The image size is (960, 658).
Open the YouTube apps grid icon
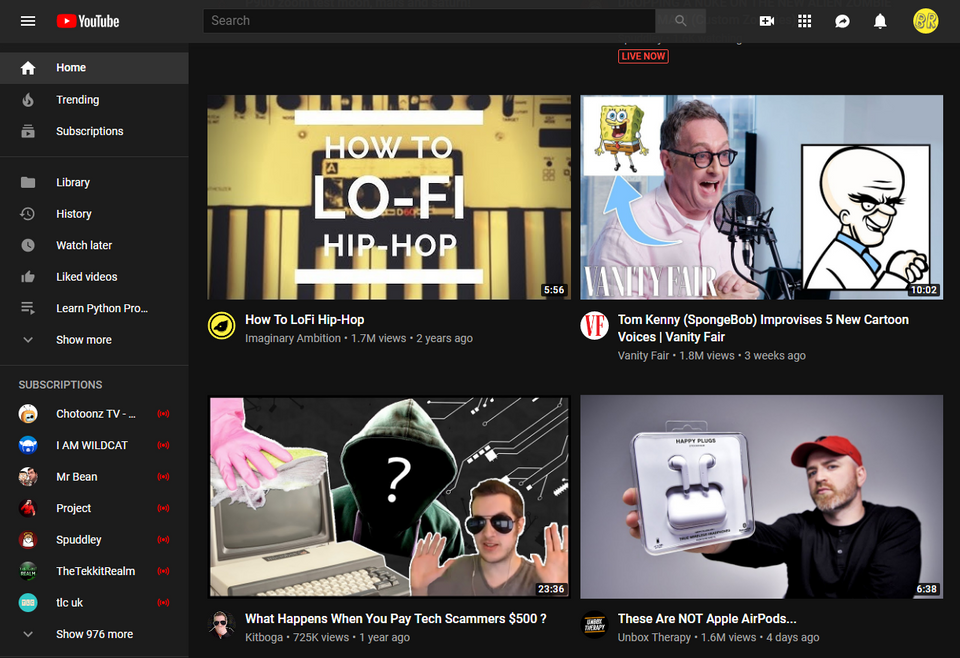804,21
